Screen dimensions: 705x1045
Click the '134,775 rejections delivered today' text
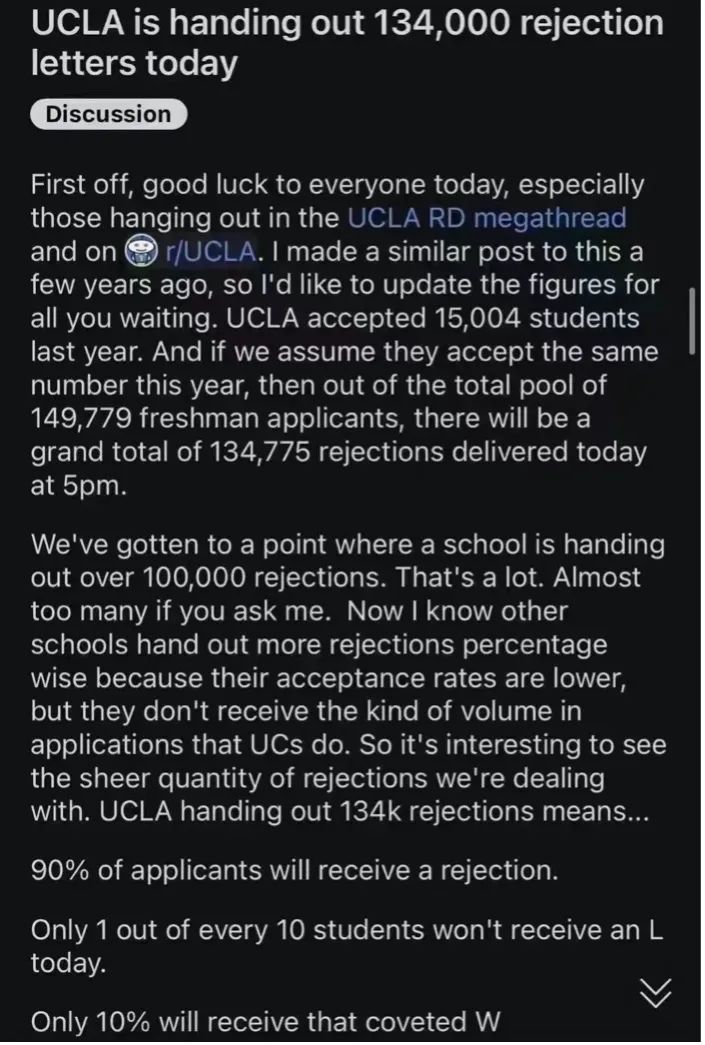428,451
